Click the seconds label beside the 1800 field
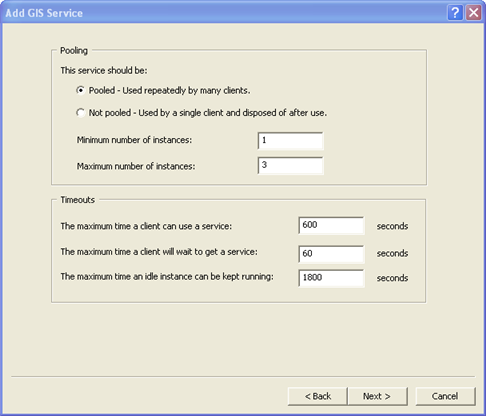This screenshot has width=486, height=416. click(392, 278)
